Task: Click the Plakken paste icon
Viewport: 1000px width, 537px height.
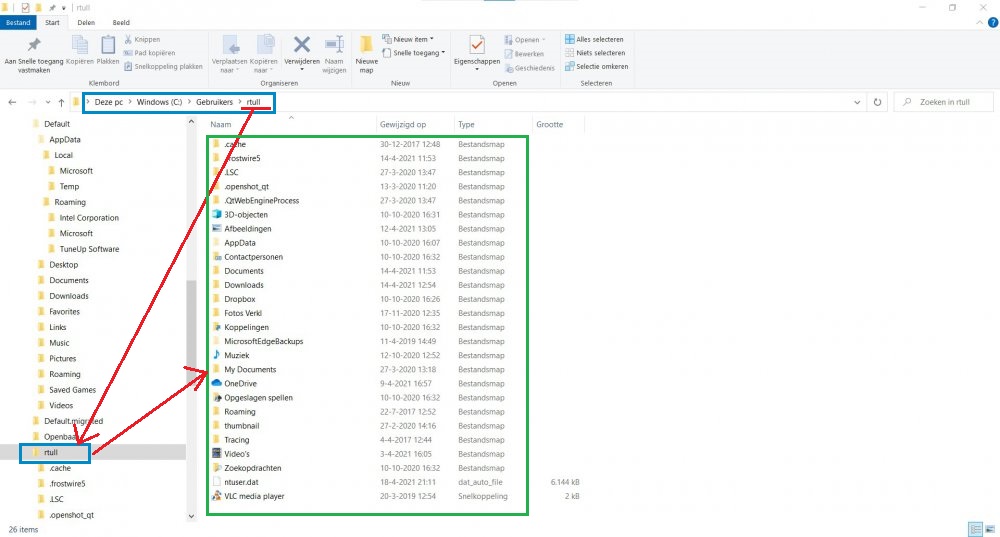Action: click(108, 47)
